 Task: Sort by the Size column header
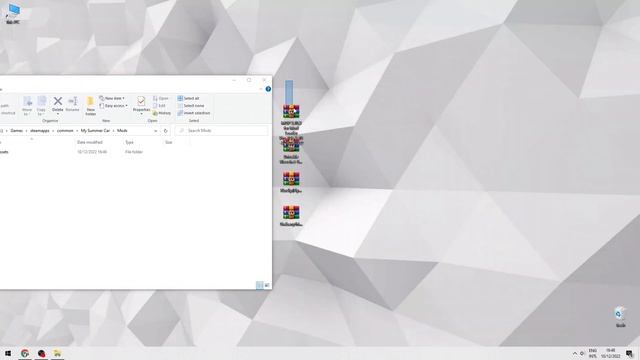[x=169, y=142]
